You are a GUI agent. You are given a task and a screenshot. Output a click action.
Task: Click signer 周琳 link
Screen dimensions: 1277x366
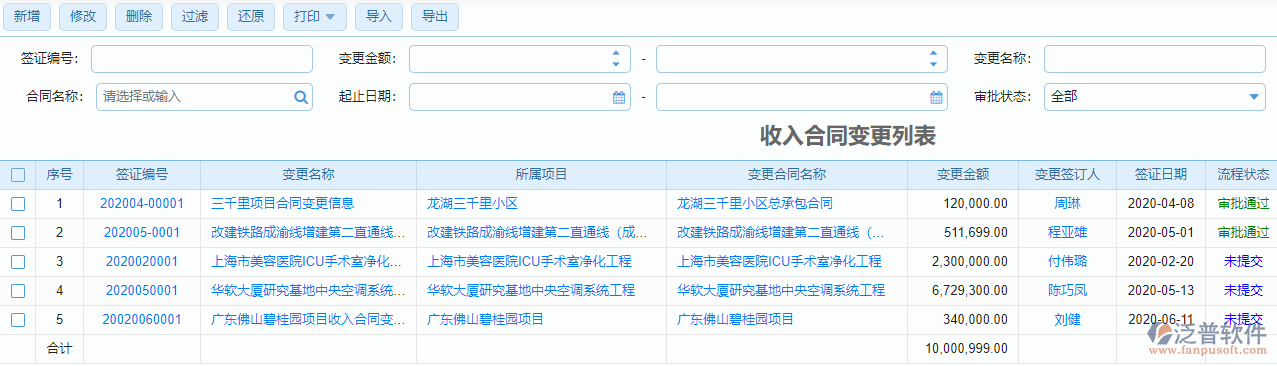tap(1067, 204)
